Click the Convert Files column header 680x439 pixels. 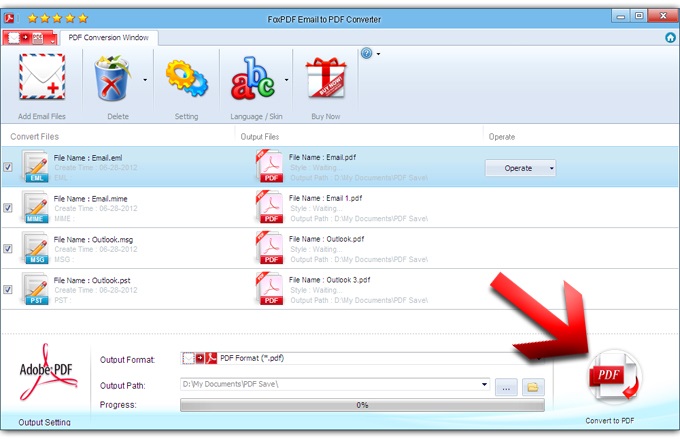click(x=35, y=137)
